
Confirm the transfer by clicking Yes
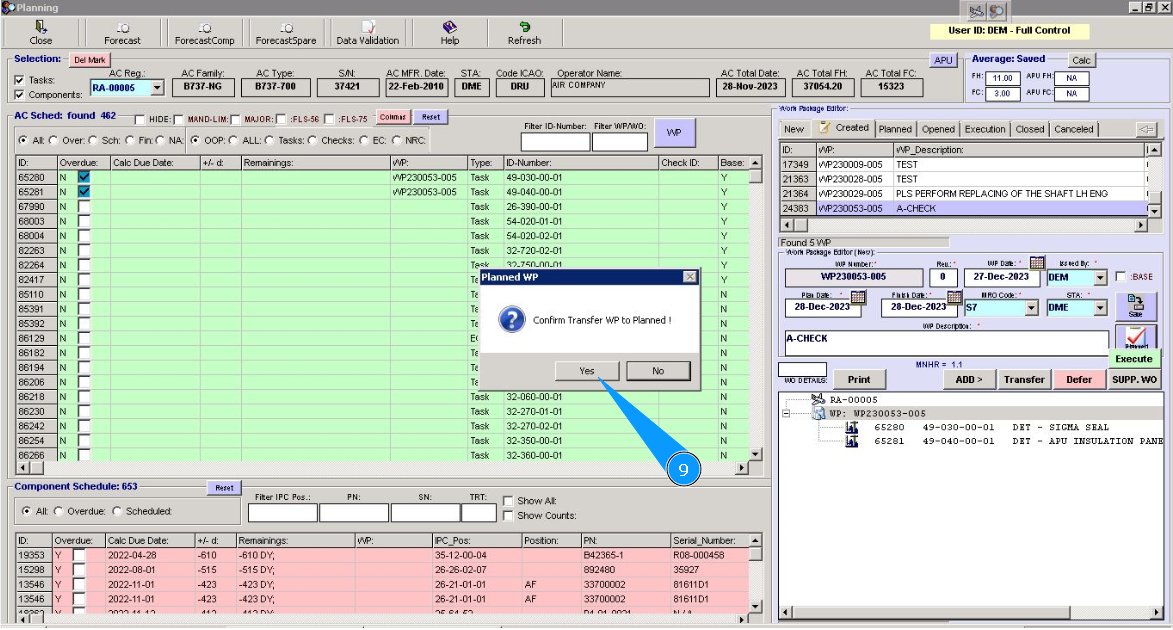586,371
